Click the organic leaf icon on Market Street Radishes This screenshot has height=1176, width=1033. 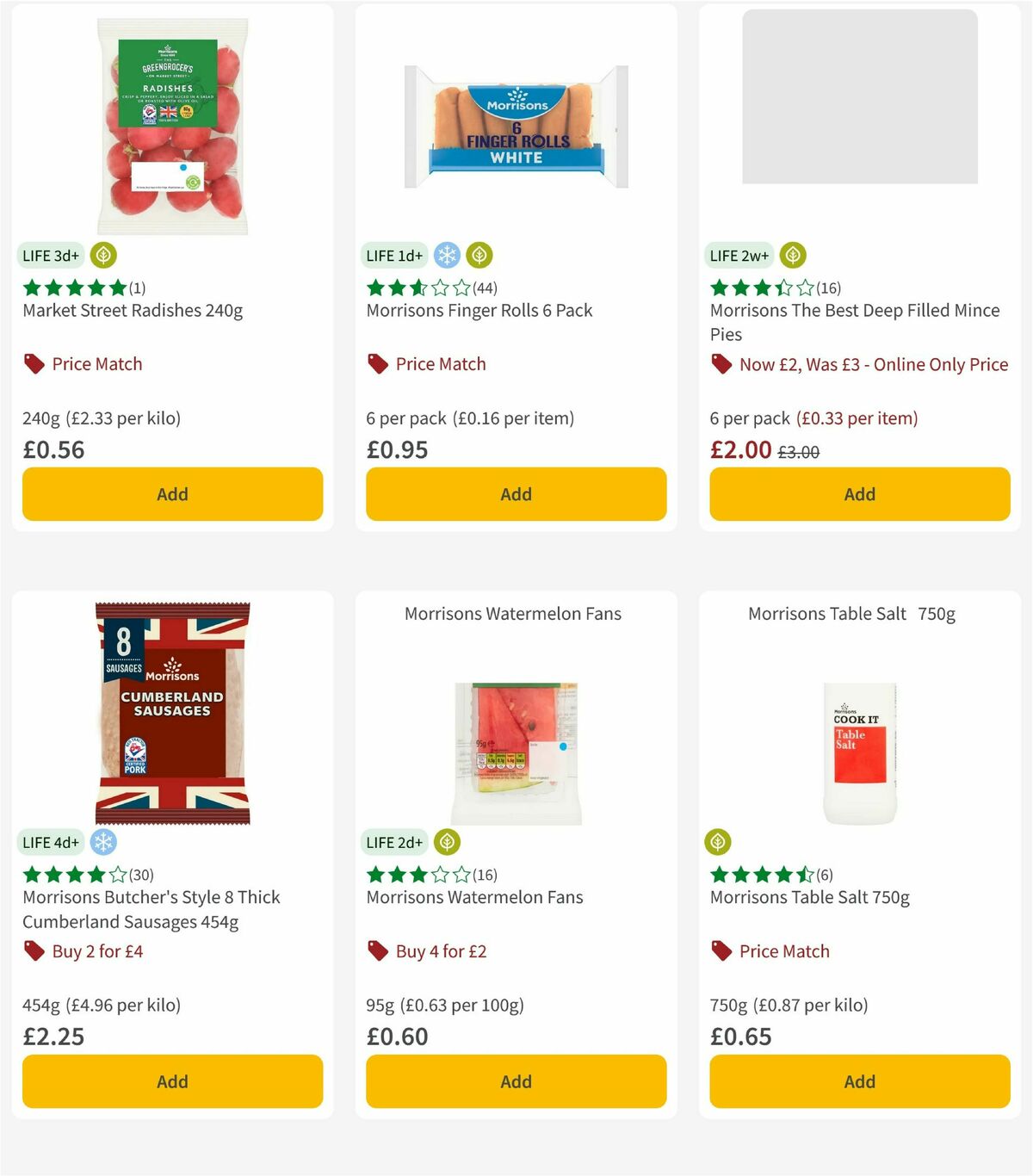[102, 255]
